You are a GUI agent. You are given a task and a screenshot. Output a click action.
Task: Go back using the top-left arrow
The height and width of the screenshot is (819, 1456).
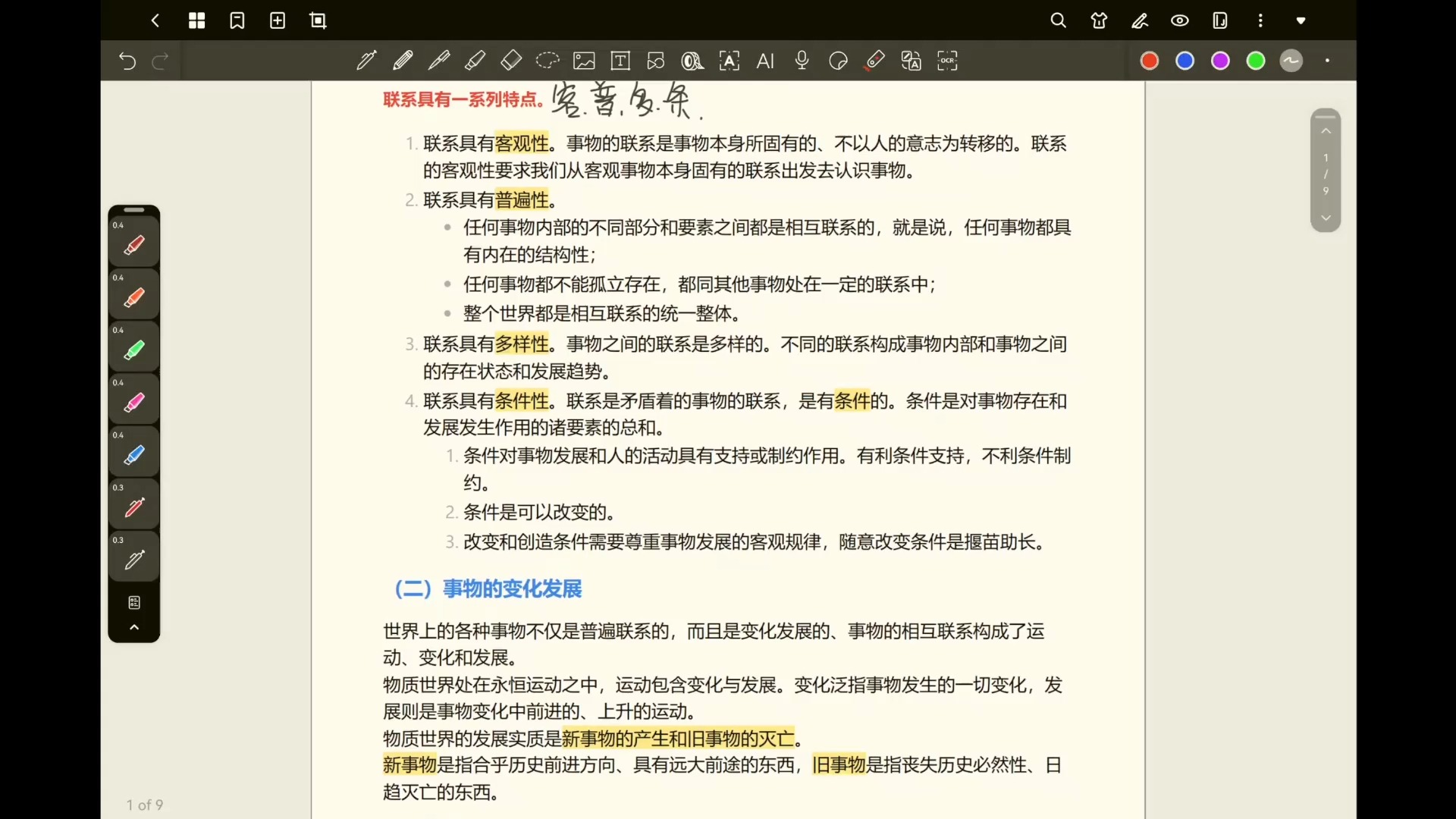pos(155,20)
